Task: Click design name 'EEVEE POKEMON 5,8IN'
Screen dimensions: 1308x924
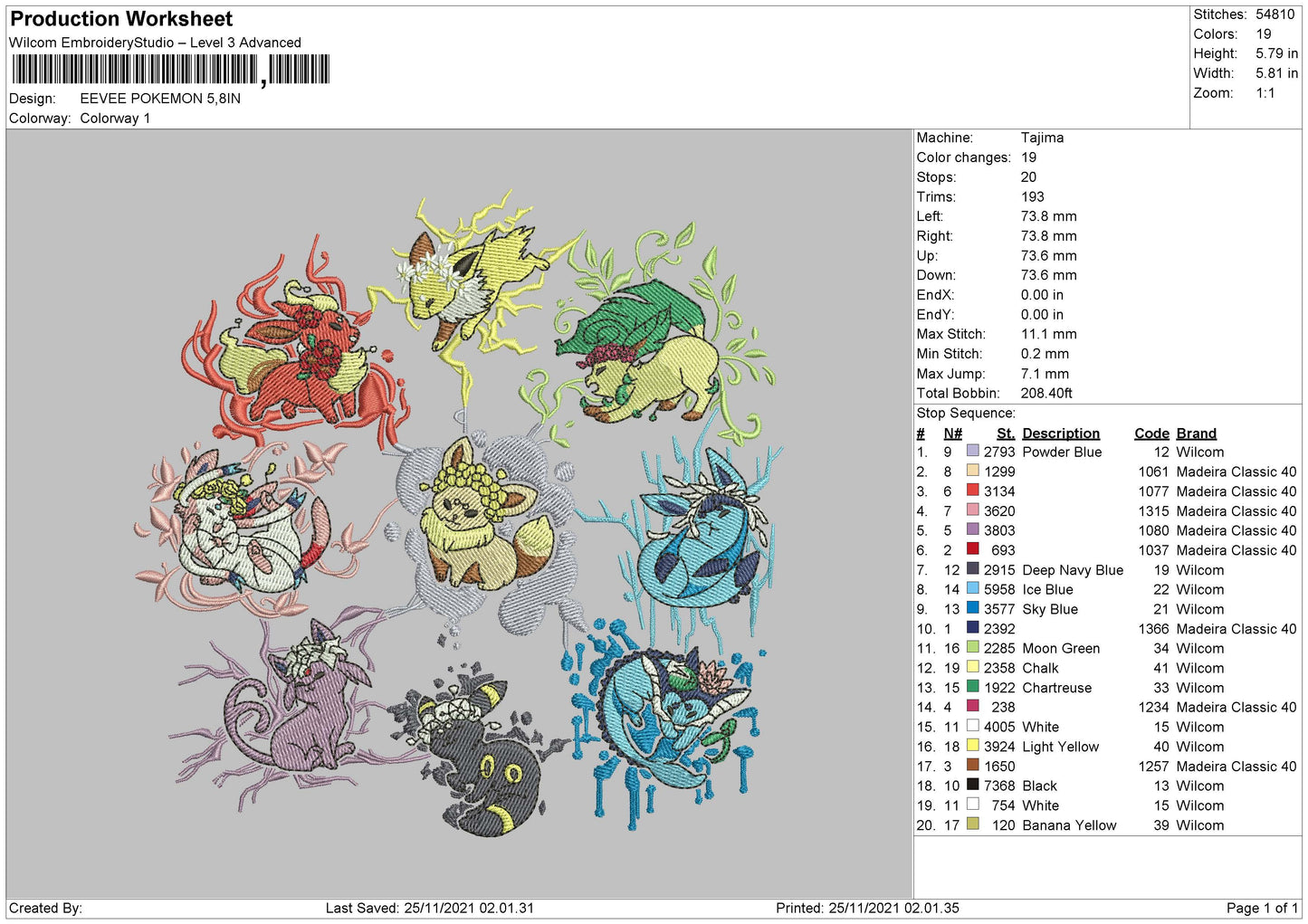Action: 160,99
